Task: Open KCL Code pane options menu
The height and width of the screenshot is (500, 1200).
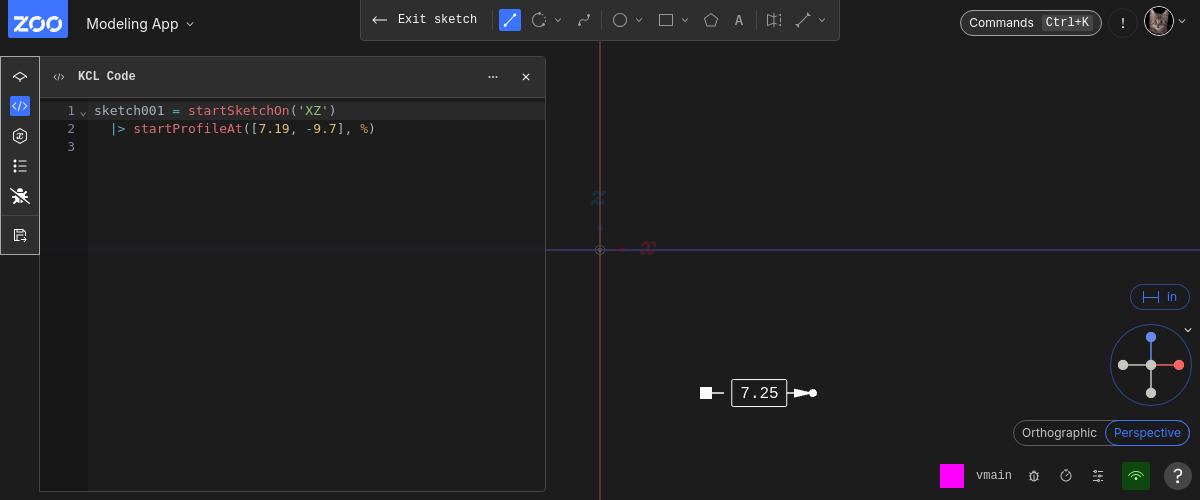Action: tap(493, 77)
